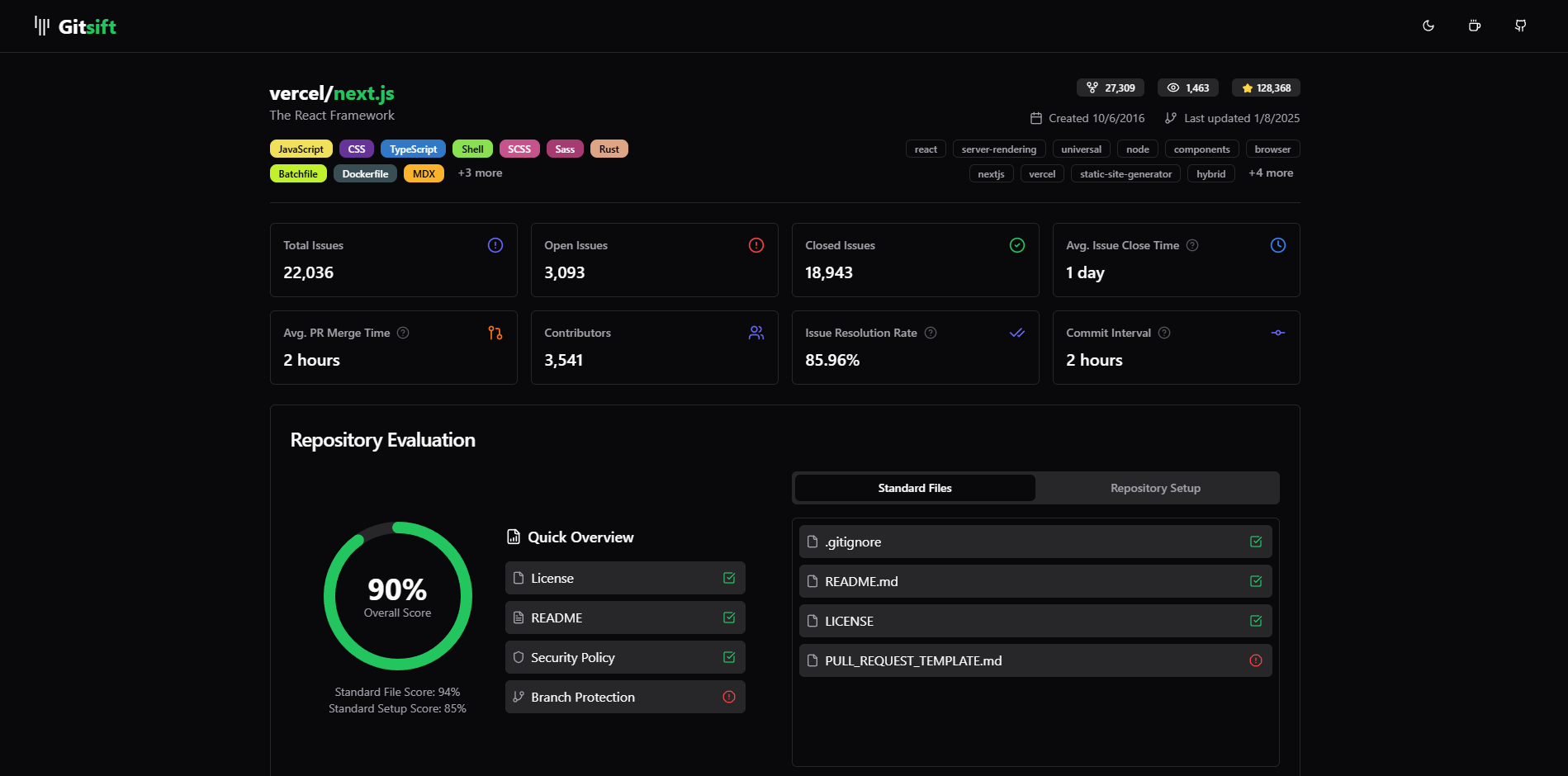Open help tooltip for Commit Interval

click(1164, 333)
